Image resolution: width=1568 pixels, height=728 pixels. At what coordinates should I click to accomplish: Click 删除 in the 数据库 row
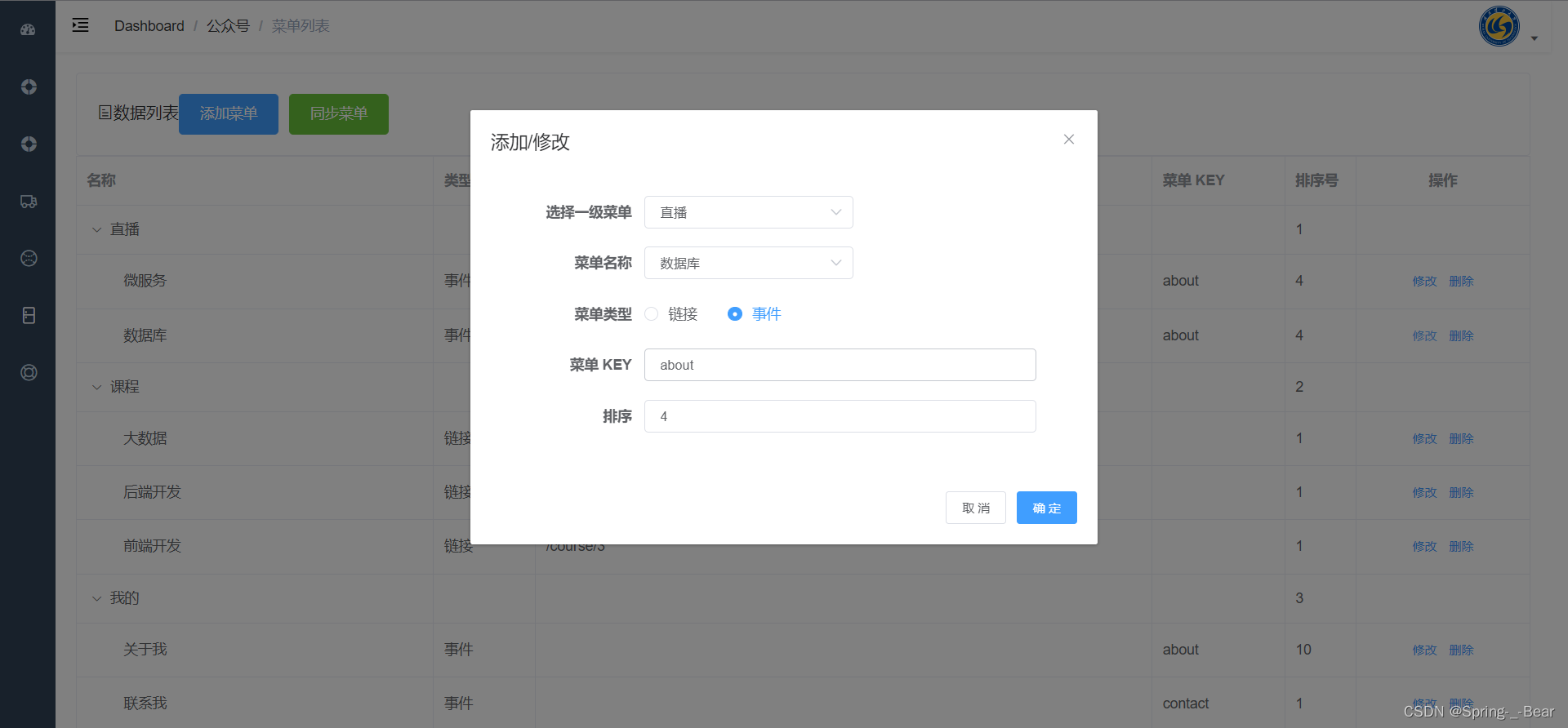tap(1461, 335)
